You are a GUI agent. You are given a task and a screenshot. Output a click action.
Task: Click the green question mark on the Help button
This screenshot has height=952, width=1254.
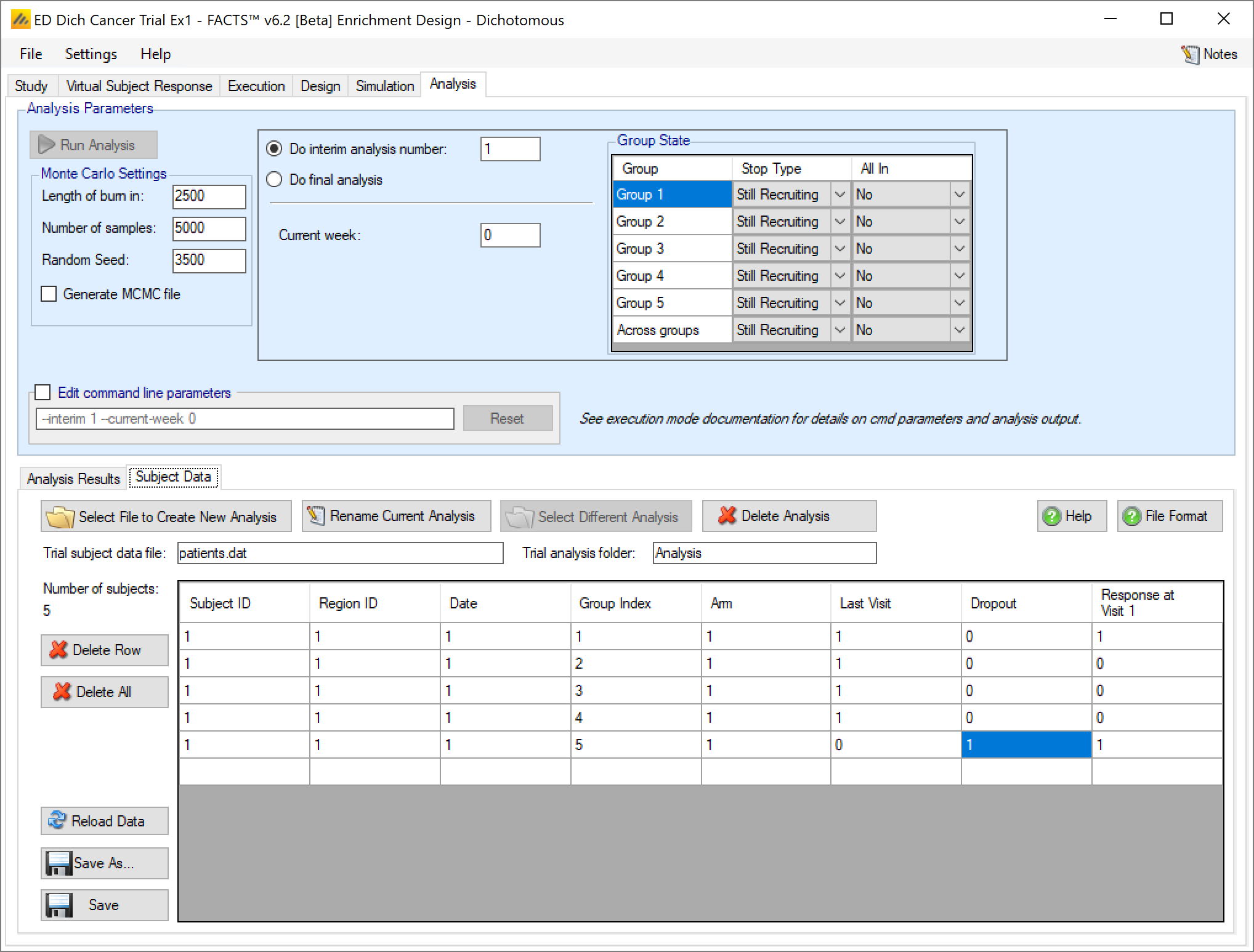click(x=1051, y=516)
